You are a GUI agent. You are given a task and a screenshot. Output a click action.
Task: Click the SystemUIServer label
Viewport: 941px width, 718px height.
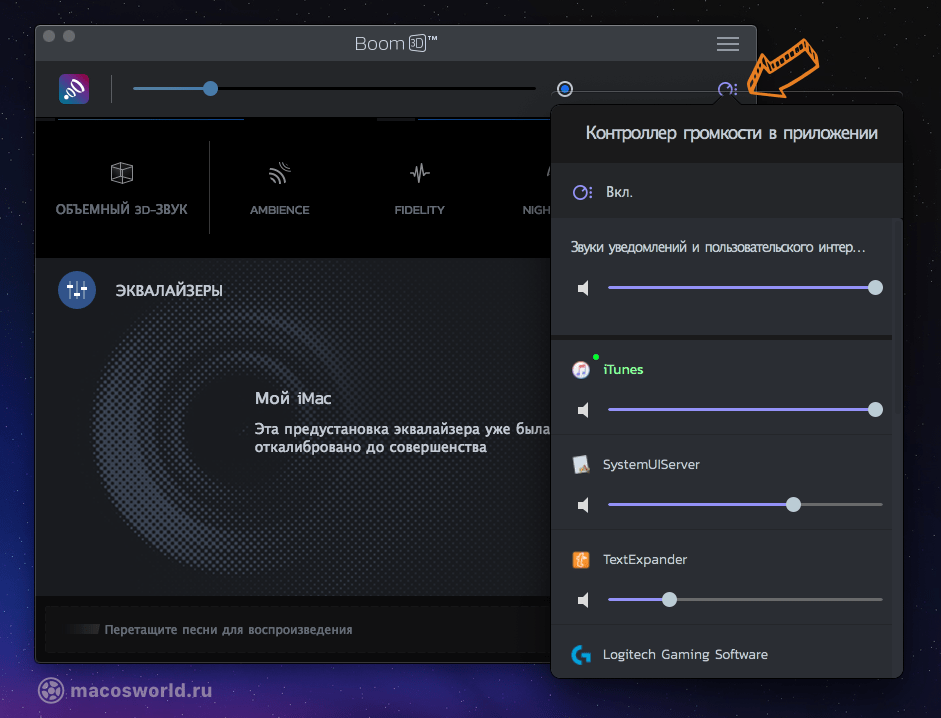point(651,464)
